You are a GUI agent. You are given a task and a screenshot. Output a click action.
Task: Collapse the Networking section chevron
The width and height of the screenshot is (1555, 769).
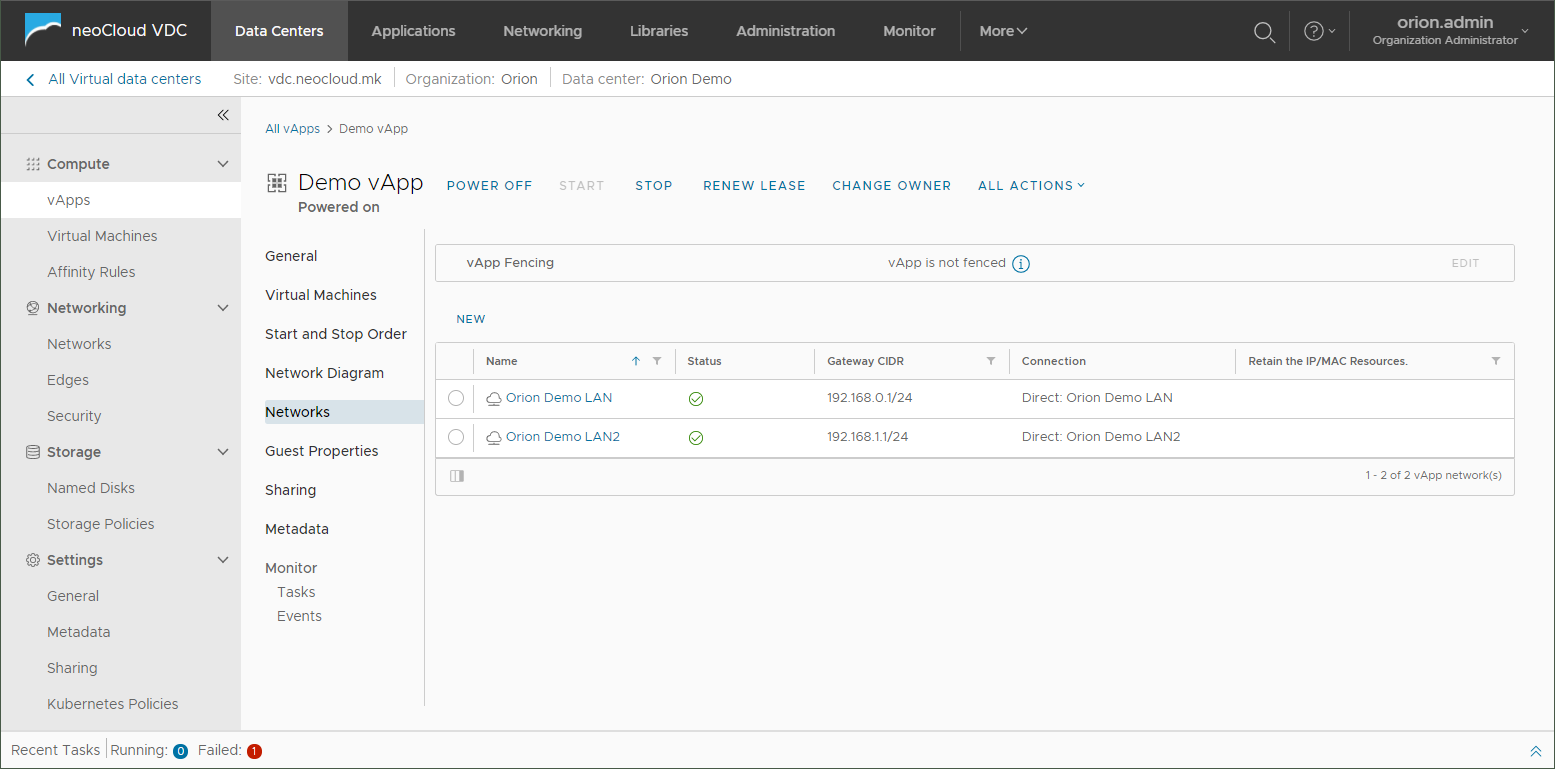(223, 308)
